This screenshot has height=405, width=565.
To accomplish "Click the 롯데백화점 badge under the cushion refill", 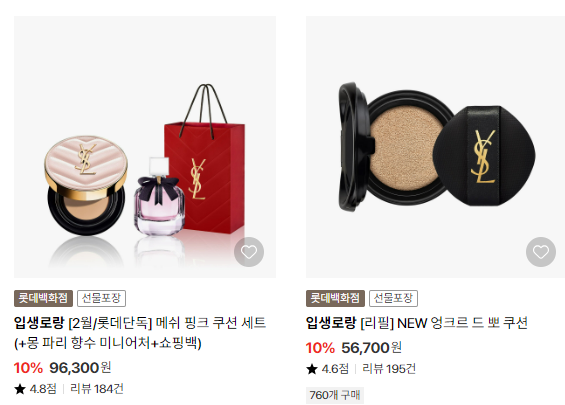I will coord(335,298).
